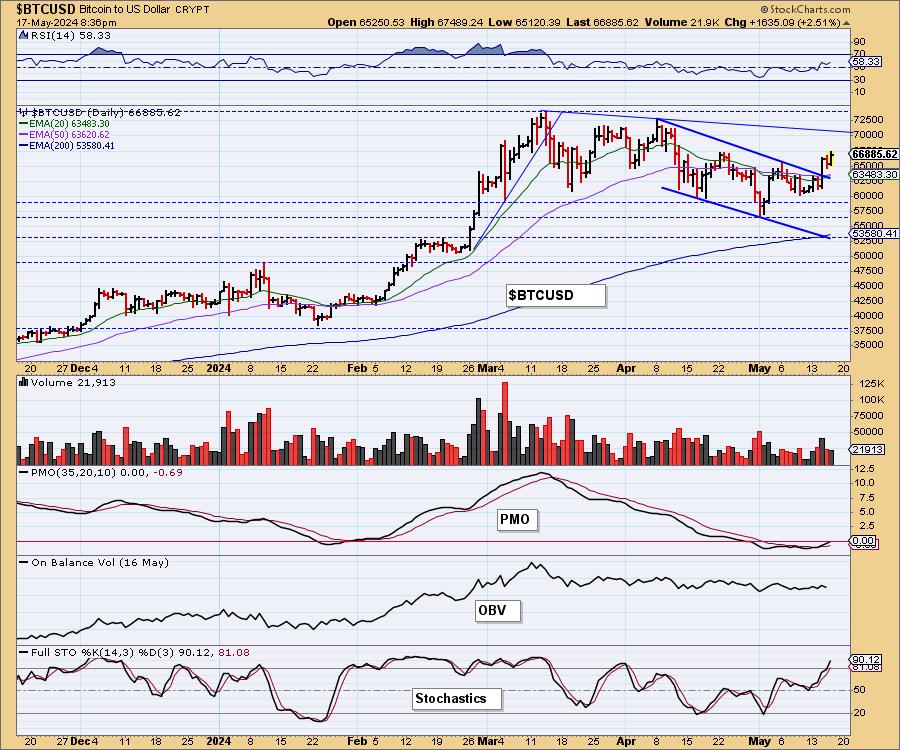Screen dimensions: 900x750
Task: Click the up-arrow icon beside the change percentage
Action: click(846, 23)
